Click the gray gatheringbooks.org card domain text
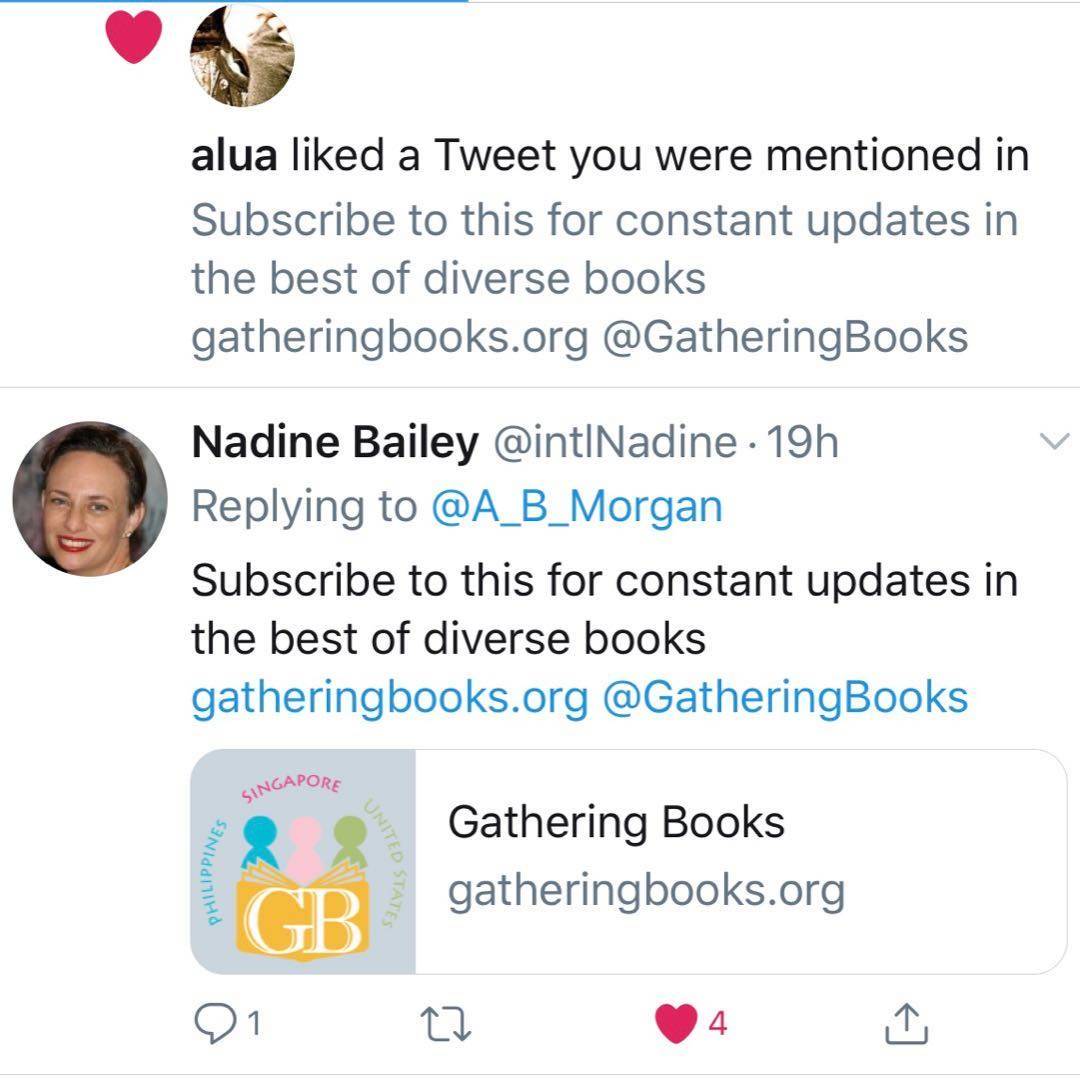 click(x=646, y=890)
